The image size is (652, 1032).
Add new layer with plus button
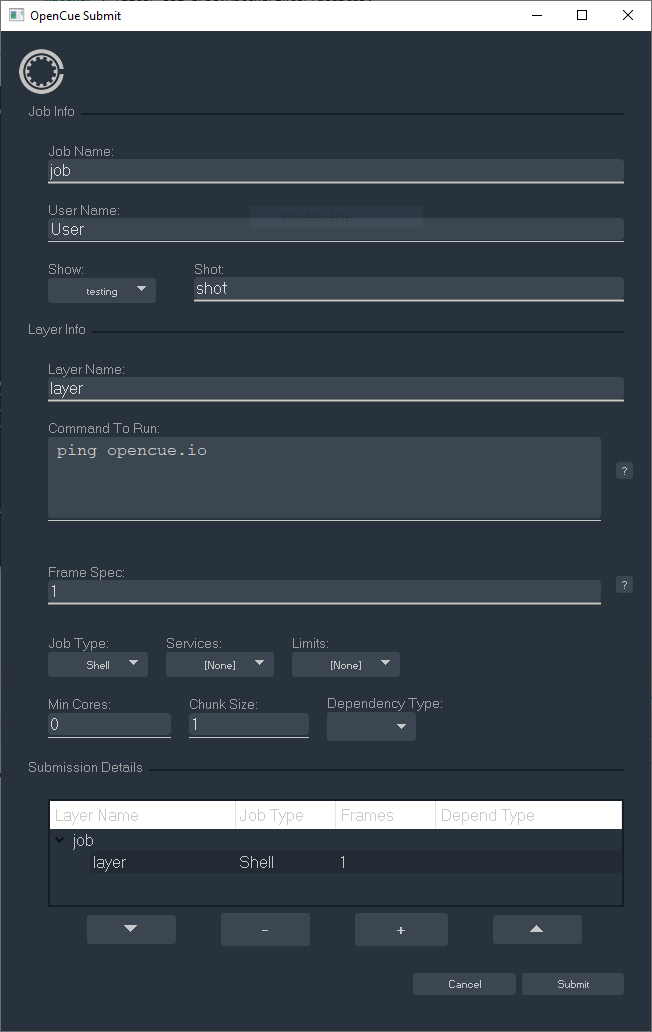pos(401,929)
